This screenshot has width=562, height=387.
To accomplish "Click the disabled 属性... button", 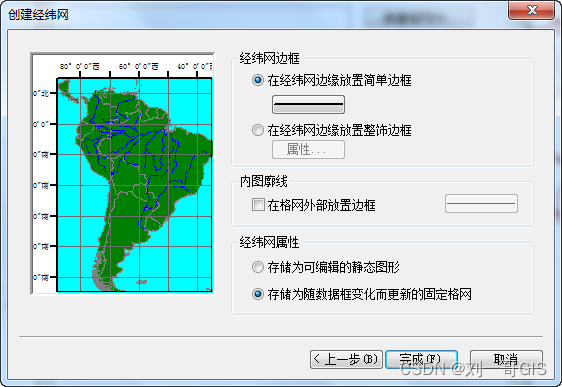I will [308, 149].
